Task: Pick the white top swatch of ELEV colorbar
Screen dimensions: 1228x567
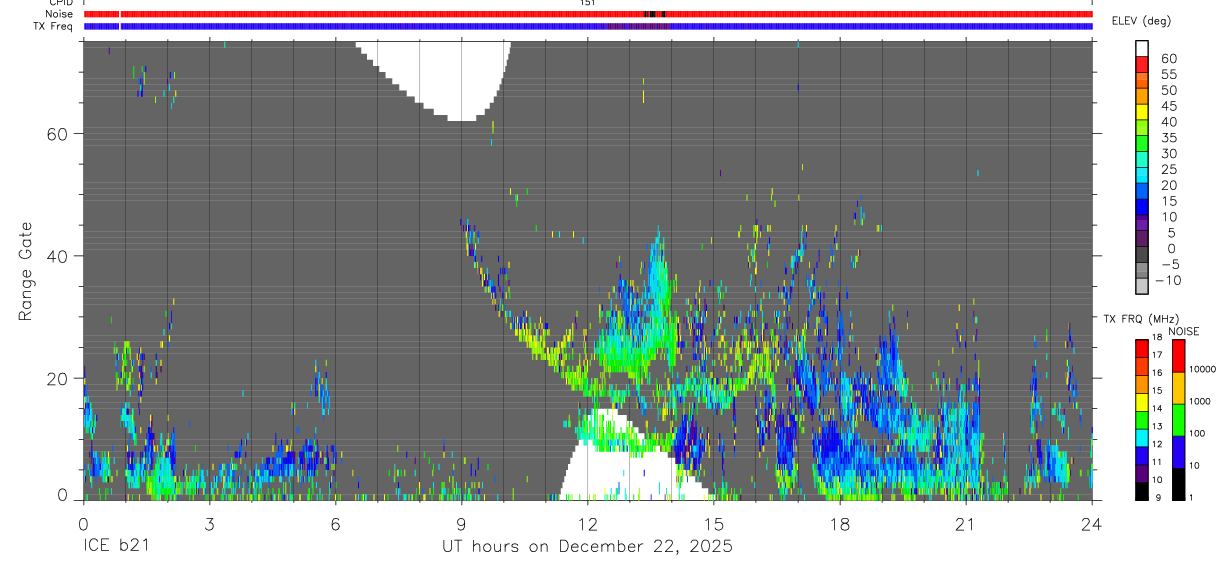Action: (1142, 48)
